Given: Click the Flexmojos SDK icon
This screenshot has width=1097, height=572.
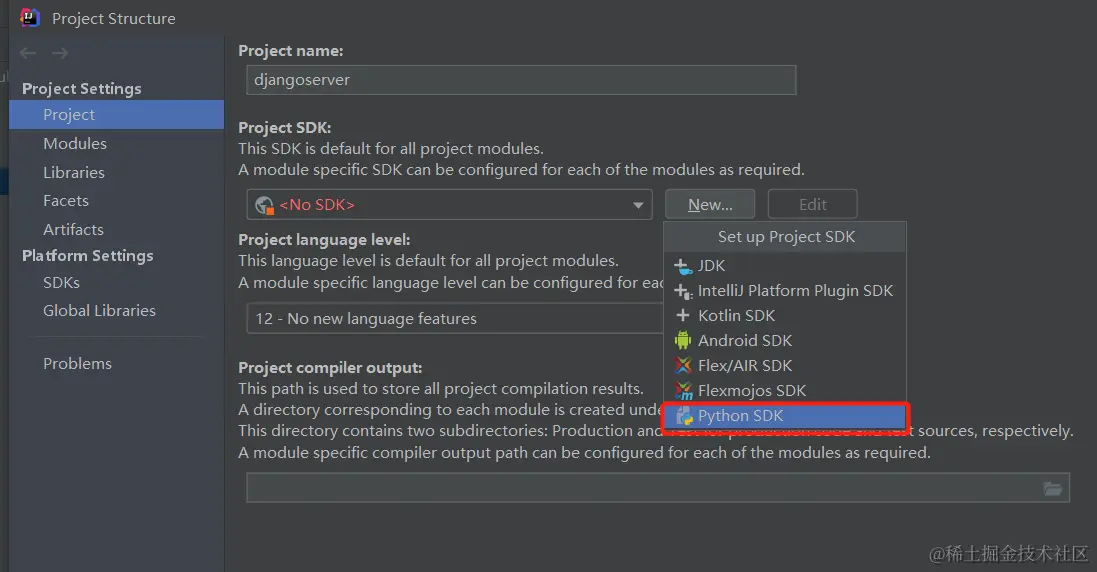Looking at the screenshot, I should (683, 390).
